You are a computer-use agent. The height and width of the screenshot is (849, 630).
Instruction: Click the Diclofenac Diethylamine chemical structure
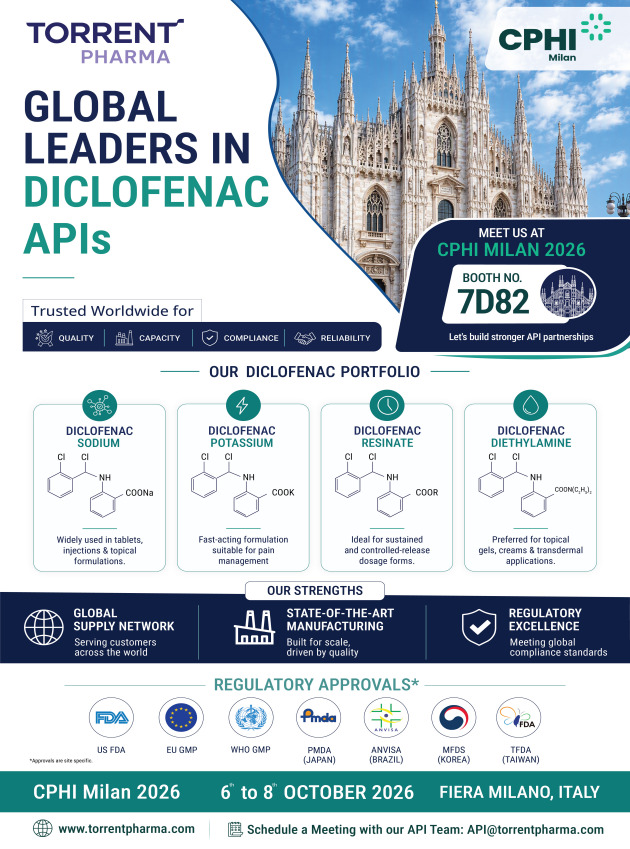coord(535,485)
